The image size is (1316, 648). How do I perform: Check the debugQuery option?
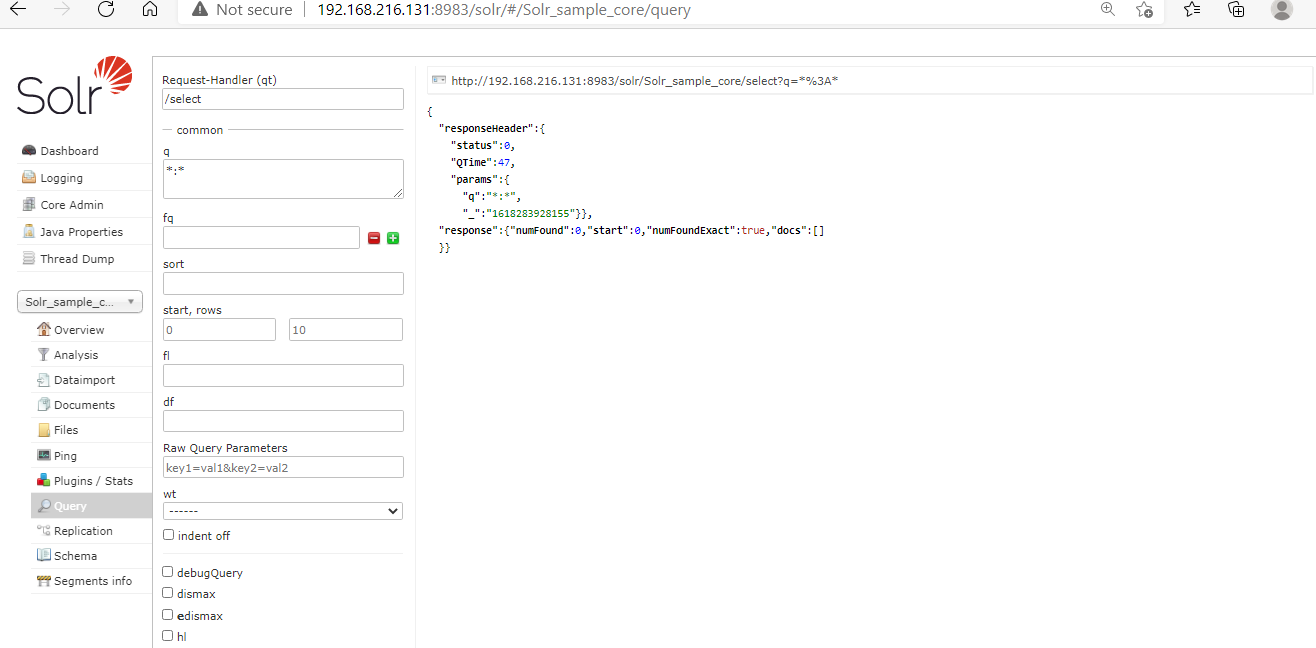168,572
